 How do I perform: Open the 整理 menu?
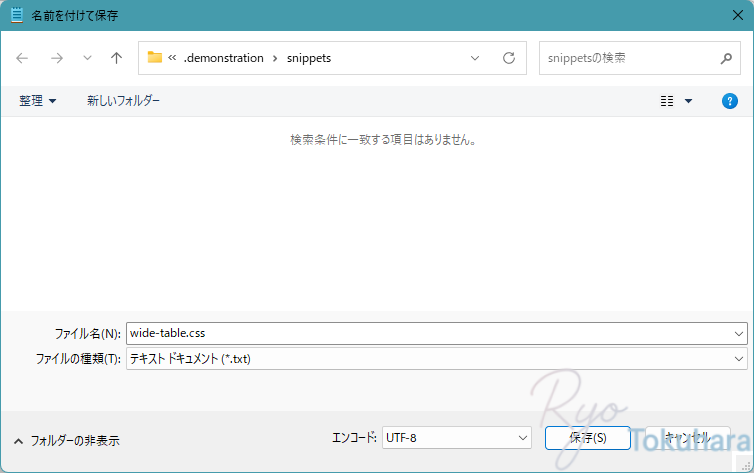coord(37,101)
